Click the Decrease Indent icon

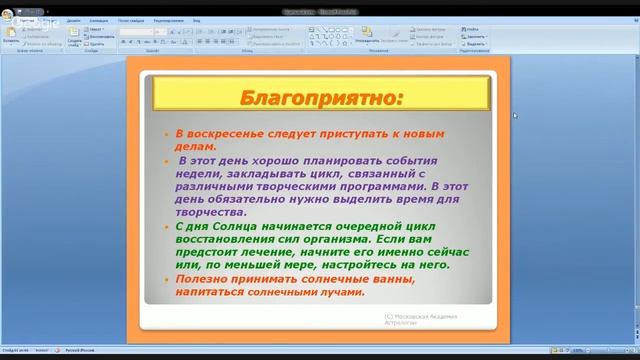(x=223, y=32)
